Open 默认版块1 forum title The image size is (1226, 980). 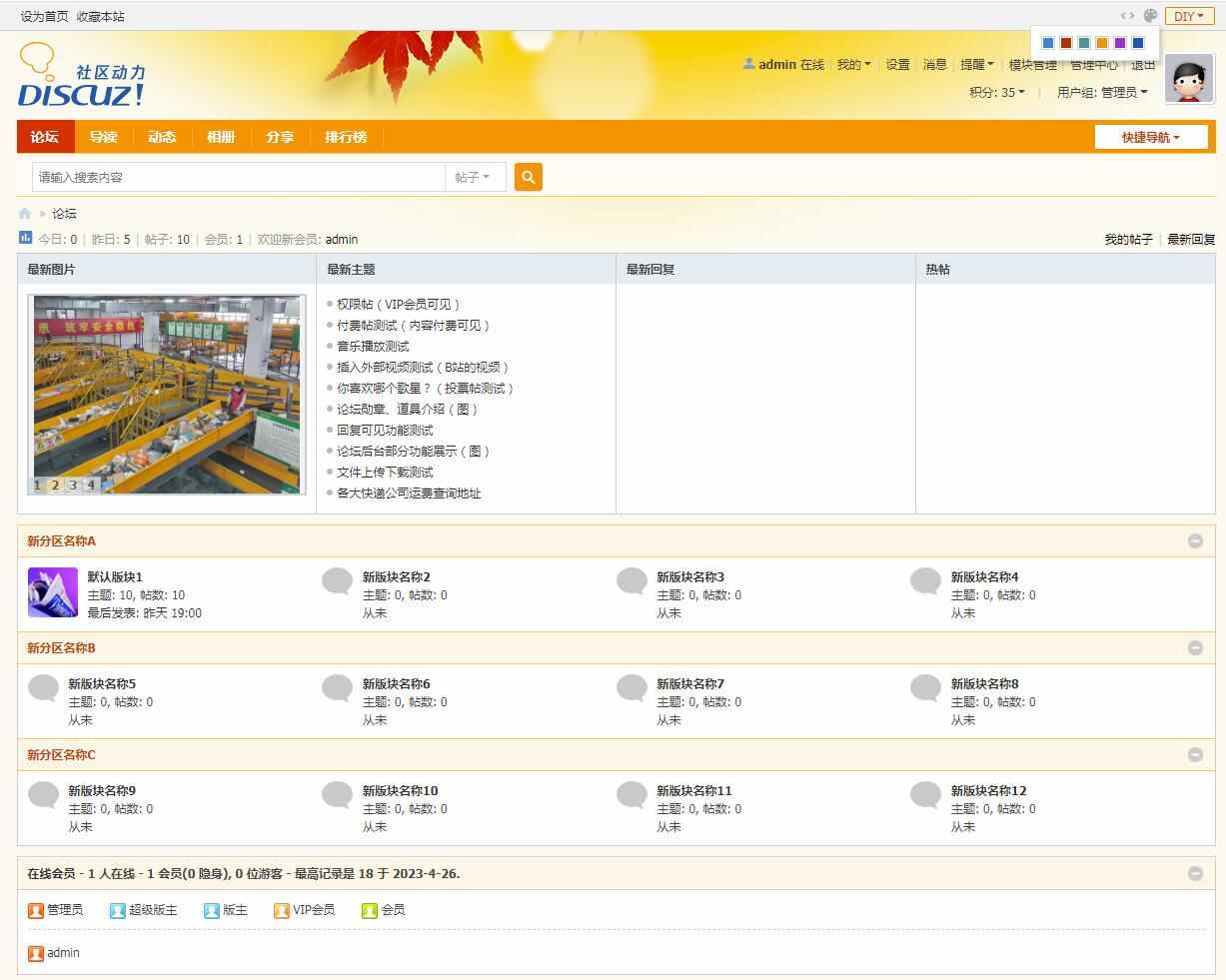[115, 577]
